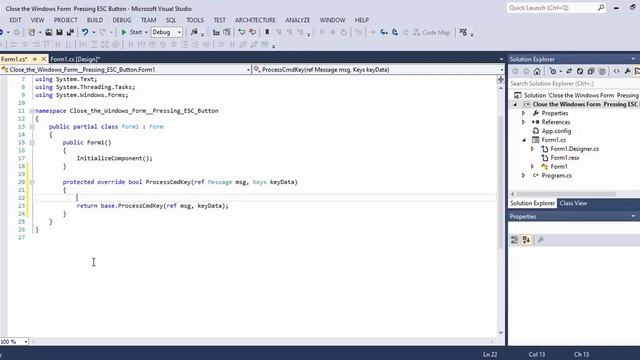Viewport: 640px width, 360px height.
Task: Open the BUILD menu
Action: 95,20
